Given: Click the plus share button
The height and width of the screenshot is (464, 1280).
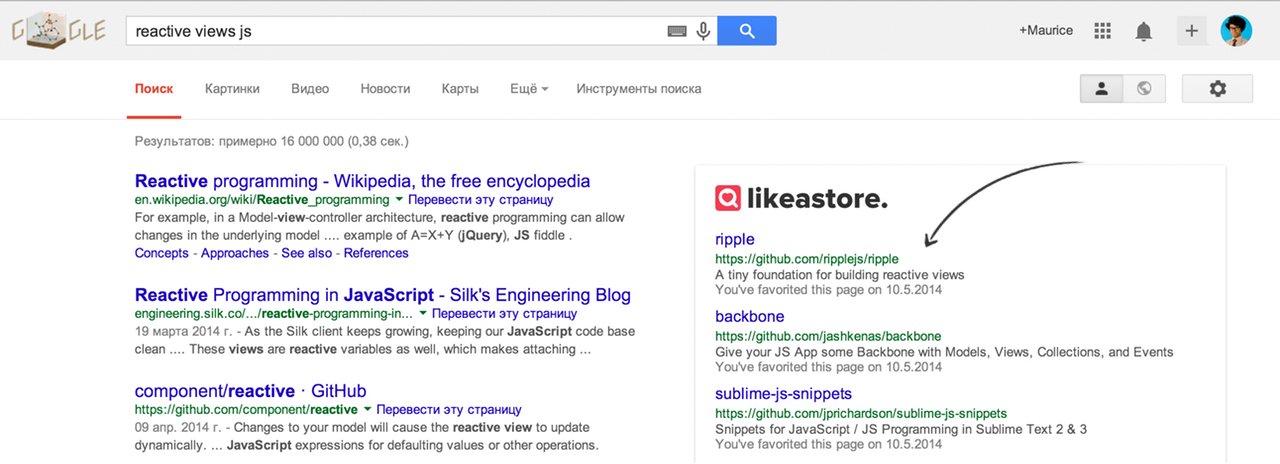Looking at the screenshot, I should pyautogui.click(x=1191, y=31).
